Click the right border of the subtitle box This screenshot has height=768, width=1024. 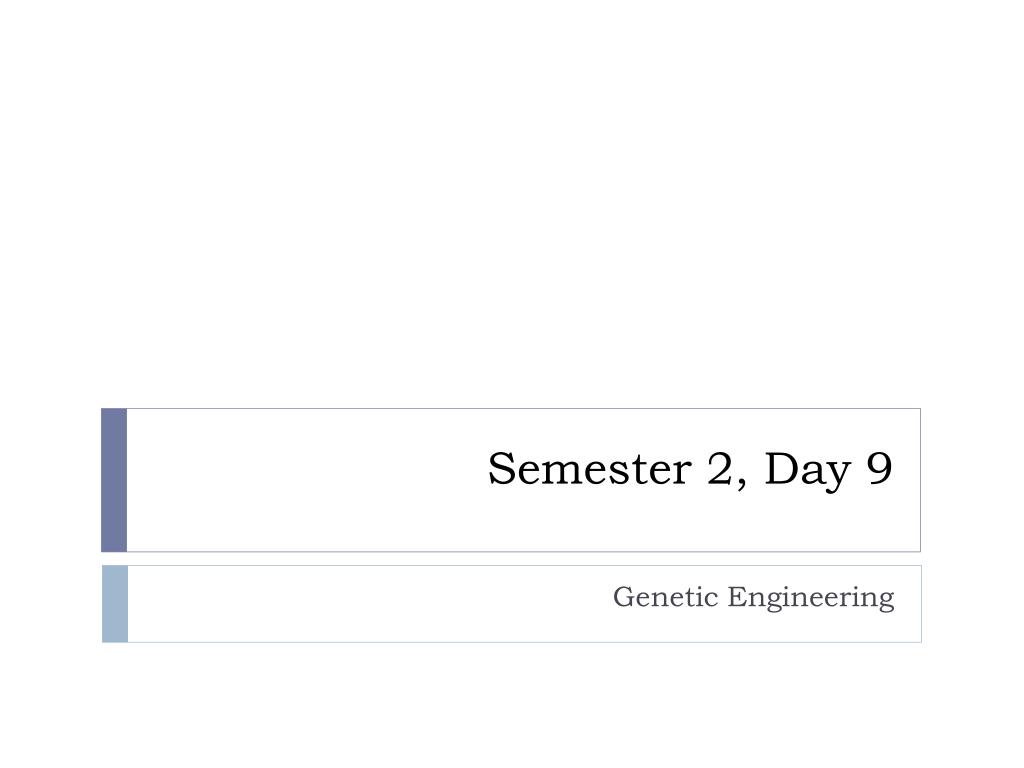921,604
